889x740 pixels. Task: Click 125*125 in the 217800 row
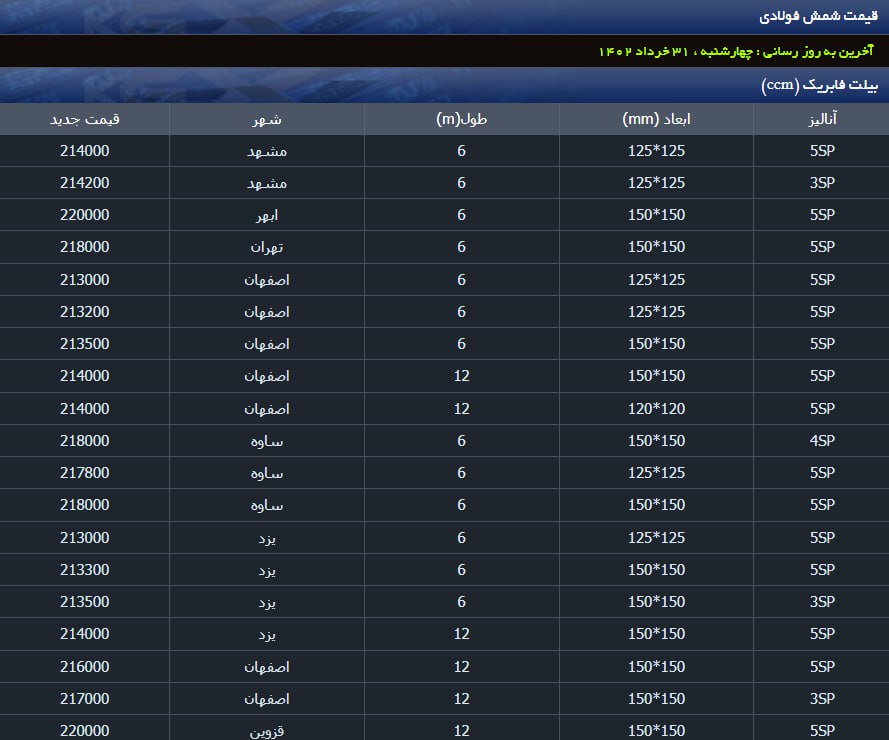(657, 472)
